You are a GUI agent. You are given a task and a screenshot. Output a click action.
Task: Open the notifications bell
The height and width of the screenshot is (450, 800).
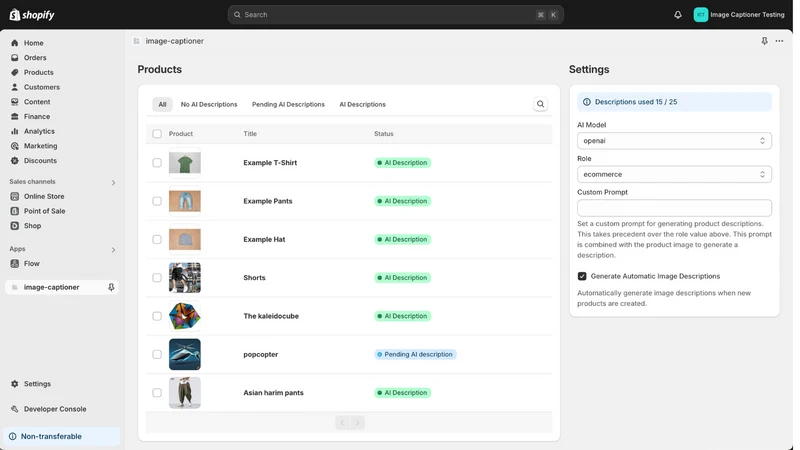click(678, 15)
